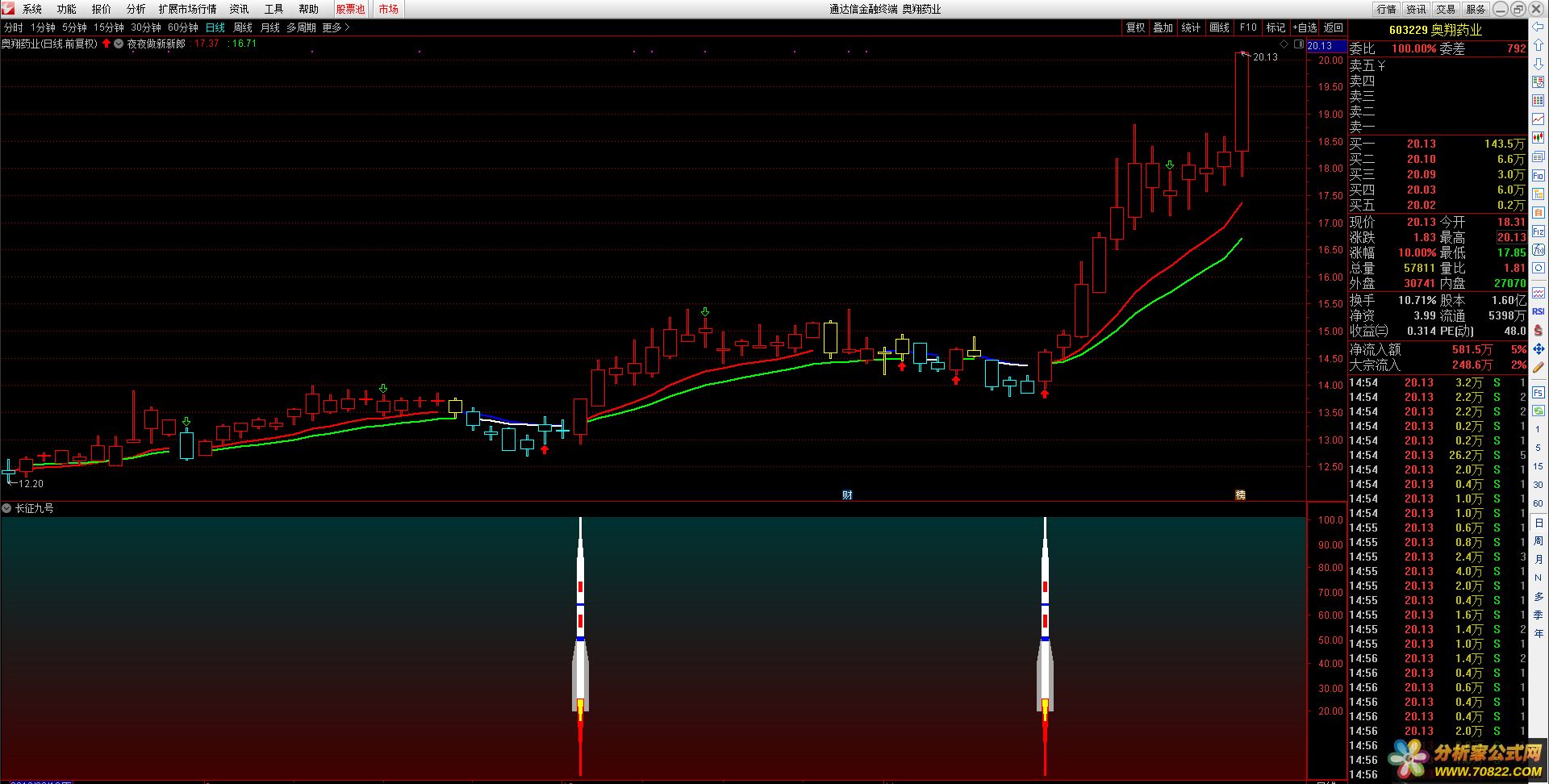Select the 15 minute sidebar period
The height and width of the screenshot is (784, 1549).
tap(1539, 466)
